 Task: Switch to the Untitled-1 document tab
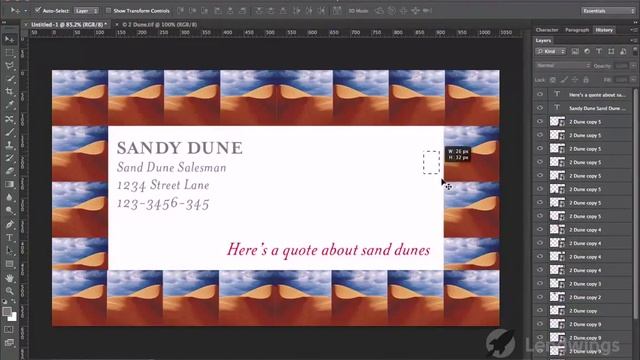click(x=69, y=24)
